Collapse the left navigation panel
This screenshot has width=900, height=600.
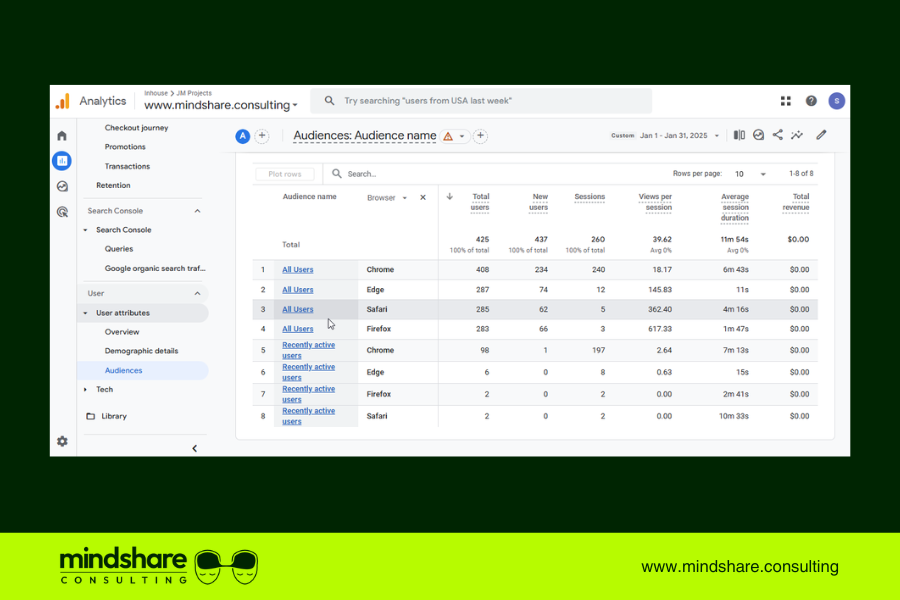pyautogui.click(x=195, y=448)
